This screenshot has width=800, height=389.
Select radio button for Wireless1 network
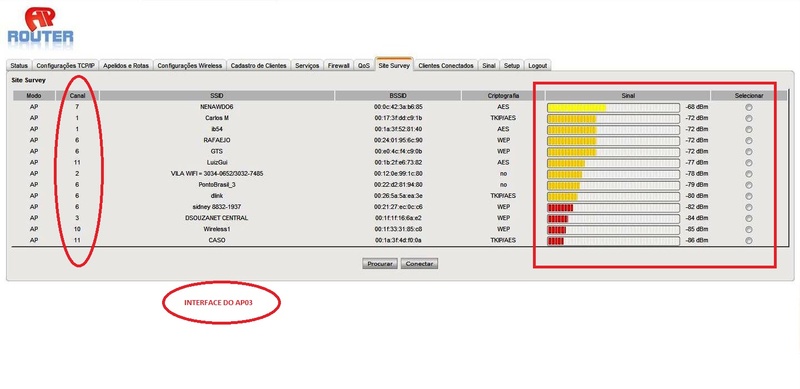pos(748,230)
